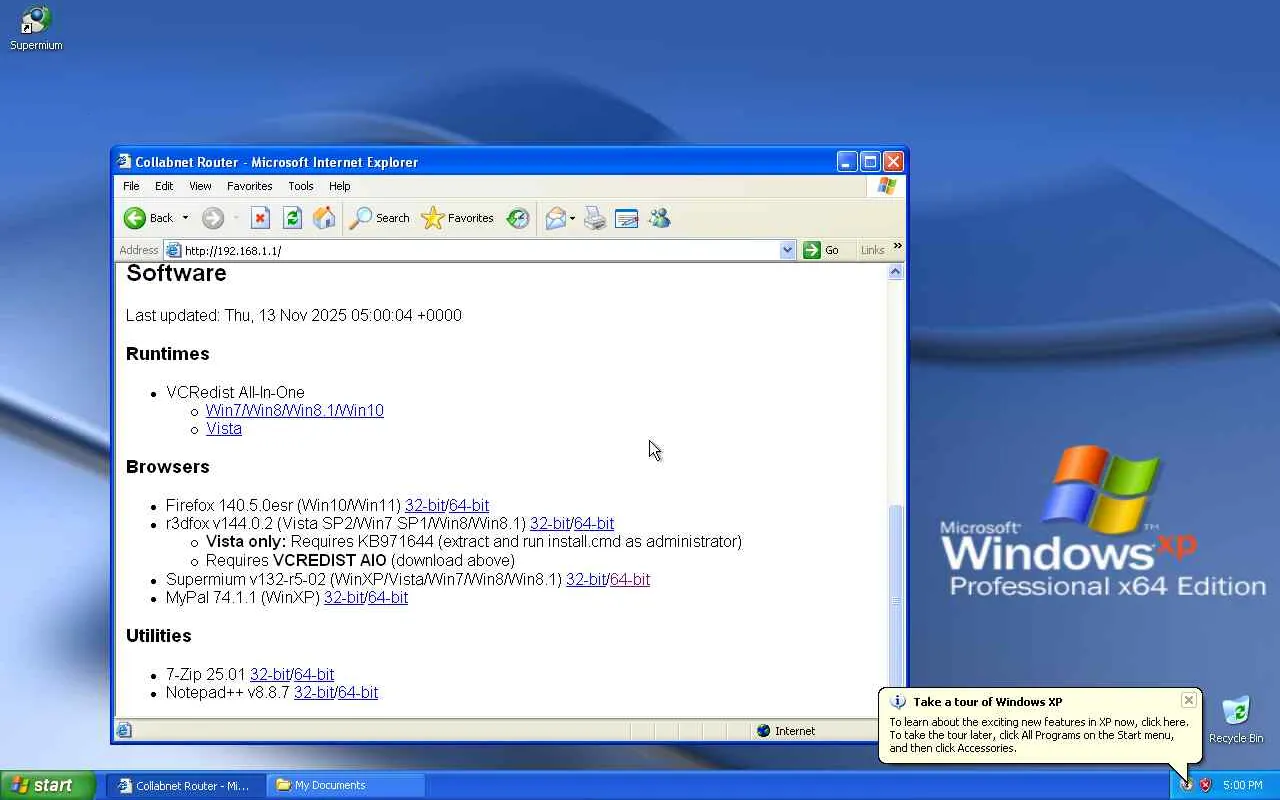This screenshot has width=1280, height=800.
Task: Click the "Runtimes" section heading
Action: pyautogui.click(x=168, y=354)
